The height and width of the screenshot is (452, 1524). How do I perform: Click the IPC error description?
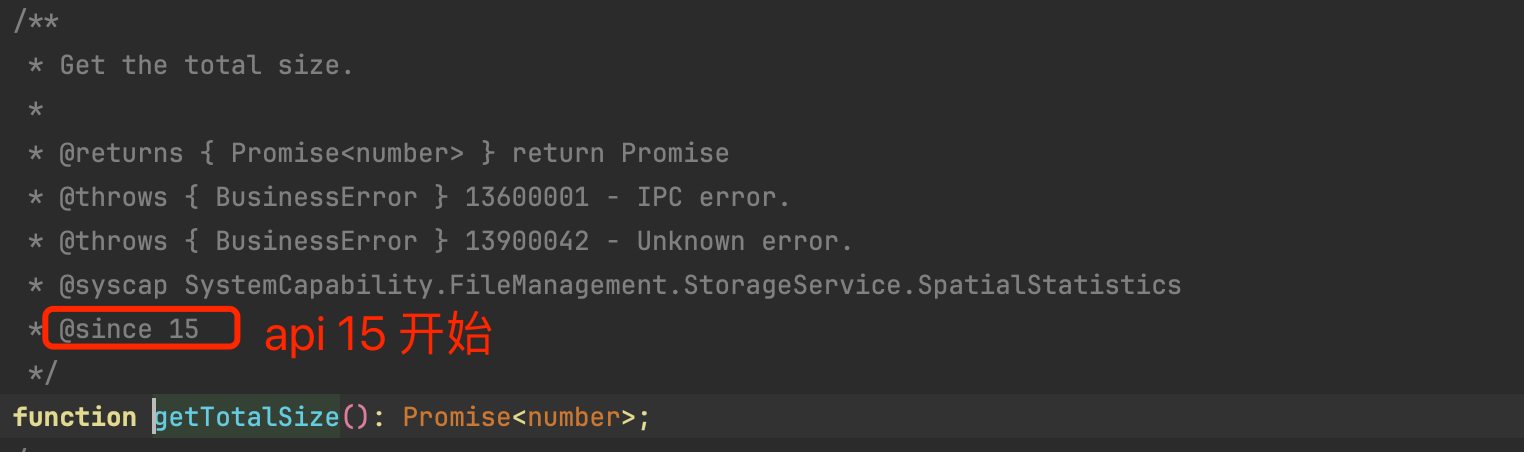(x=714, y=197)
